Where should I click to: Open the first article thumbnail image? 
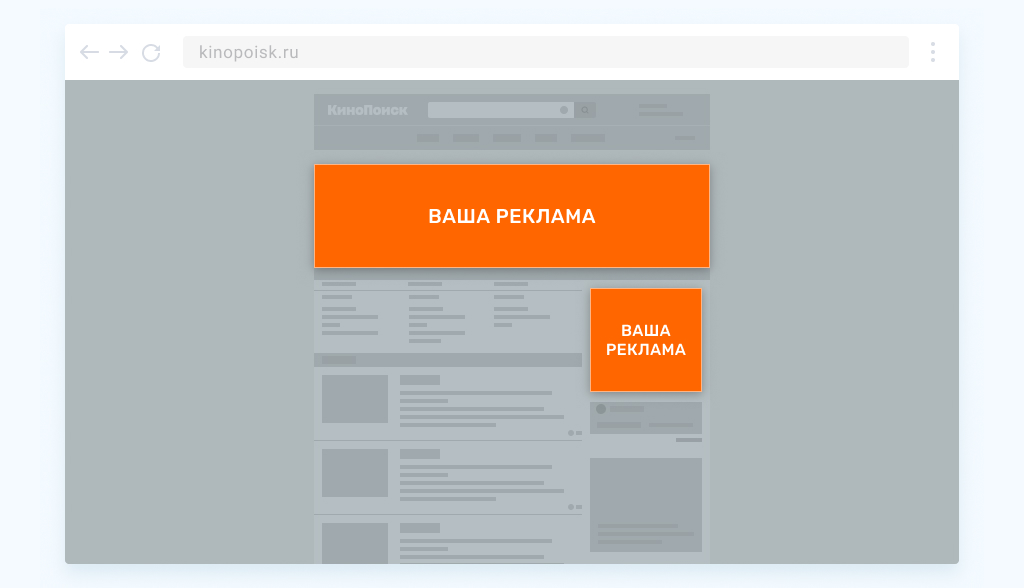pyautogui.click(x=355, y=399)
